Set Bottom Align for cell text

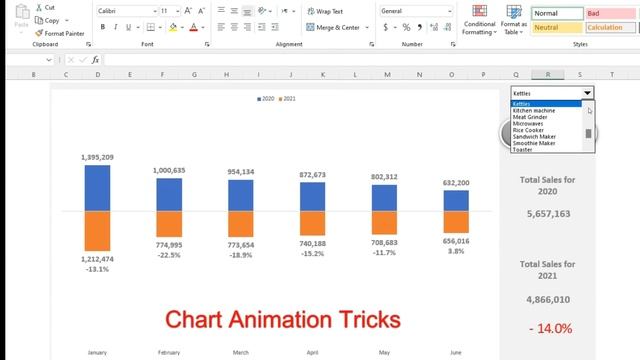[247, 11]
